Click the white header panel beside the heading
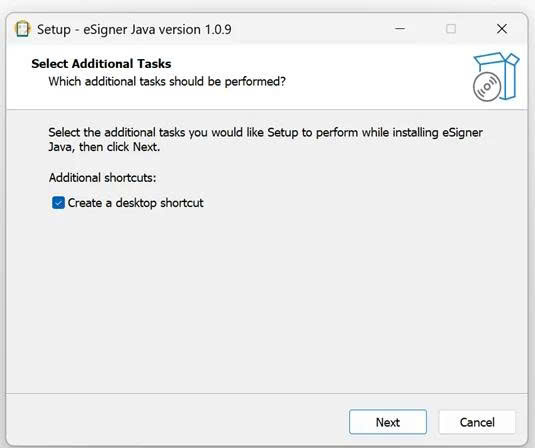The width and height of the screenshot is (535, 448). coord(375,77)
